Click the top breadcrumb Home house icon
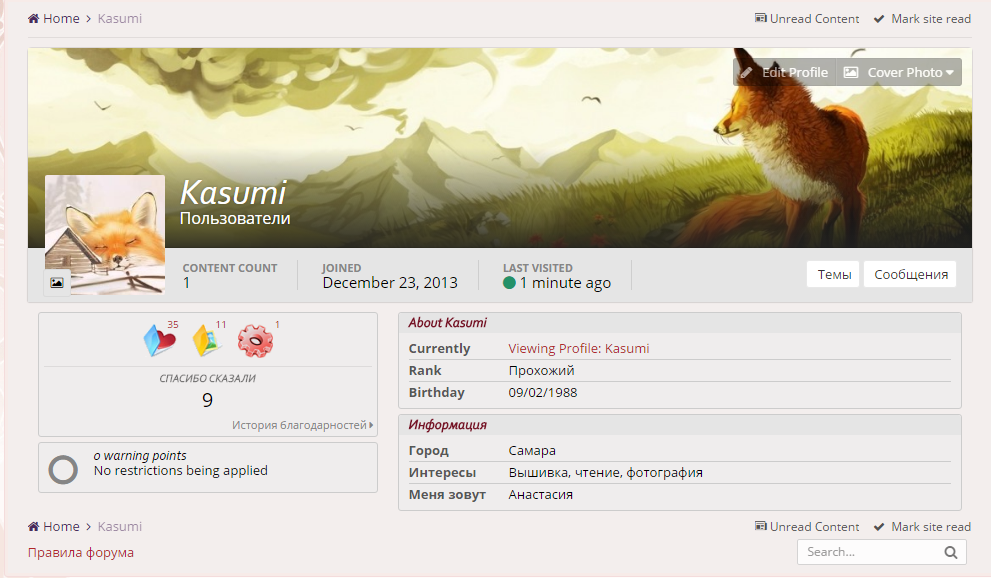 click(34, 19)
